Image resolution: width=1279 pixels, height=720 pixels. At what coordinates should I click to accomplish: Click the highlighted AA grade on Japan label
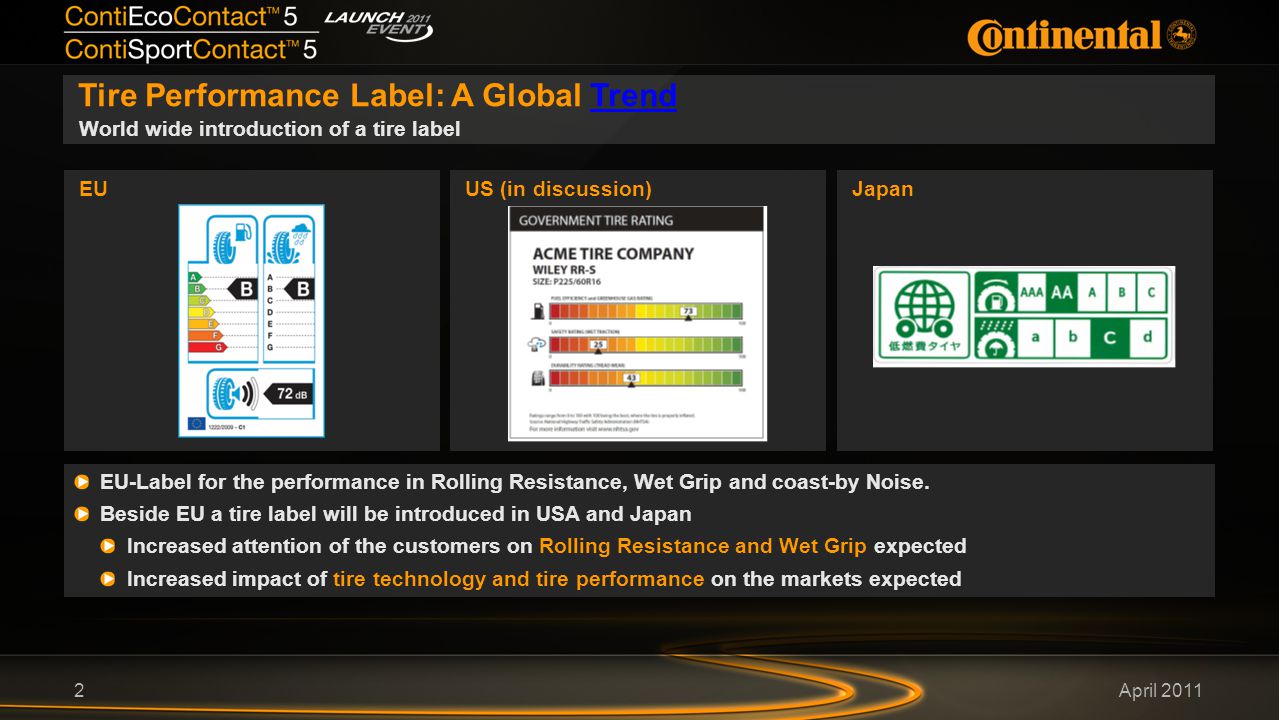[1061, 293]
